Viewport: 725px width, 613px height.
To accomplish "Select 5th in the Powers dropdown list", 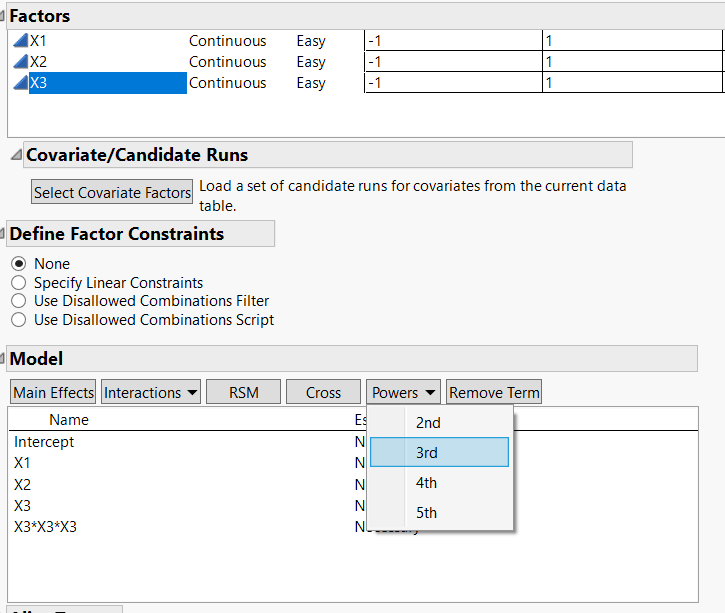I will pyautogui.click(x=428, y=513).
